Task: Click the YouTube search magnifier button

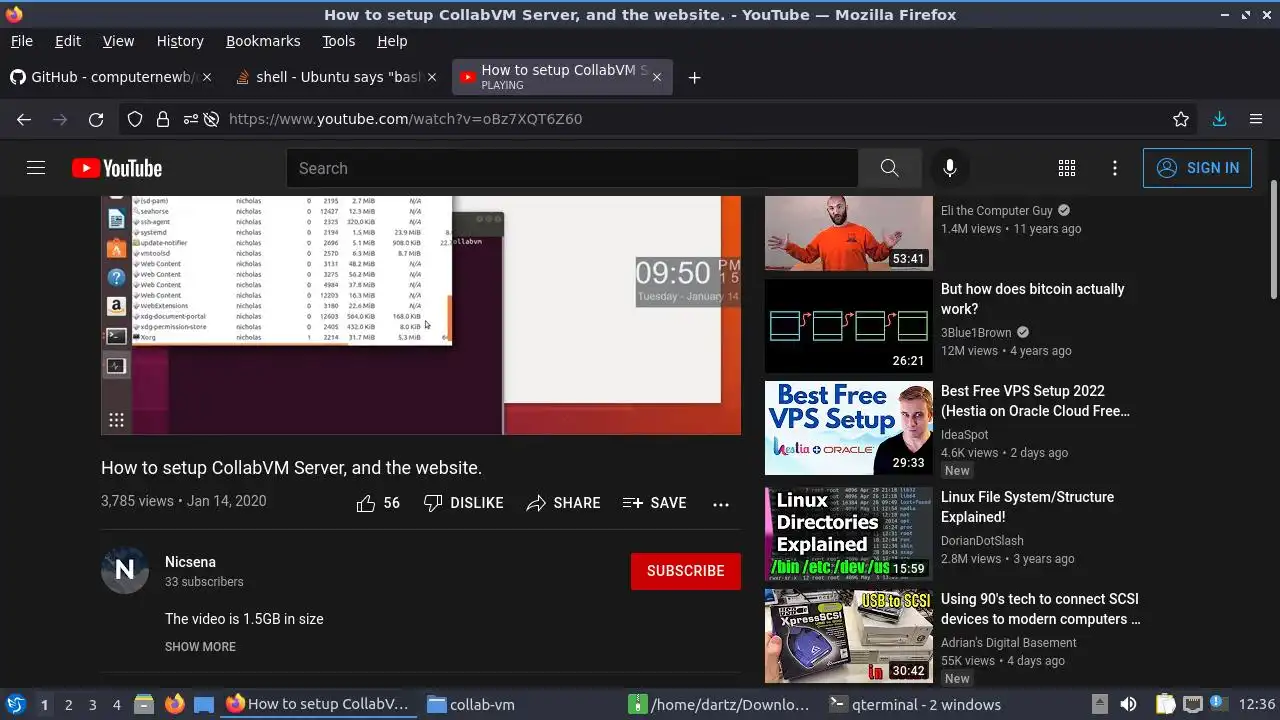Action: 889,168
